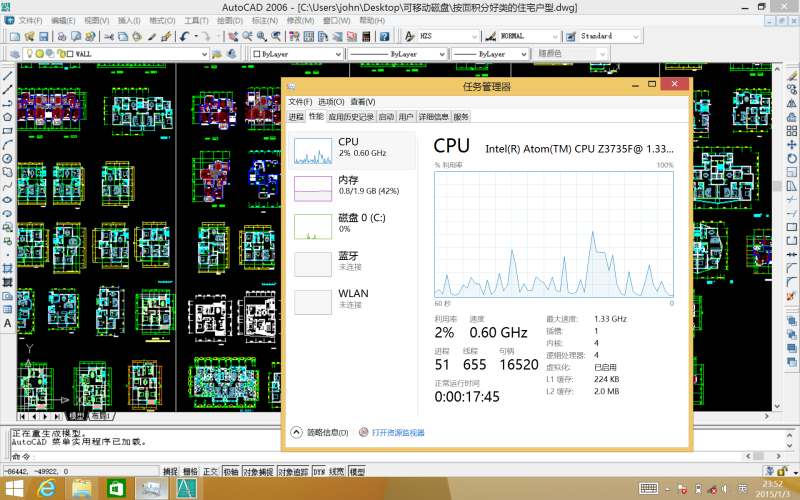Click the Cut scissors icon
This screenshot has width=800, height=500.
pyautogui.click(x=109, y=36)
